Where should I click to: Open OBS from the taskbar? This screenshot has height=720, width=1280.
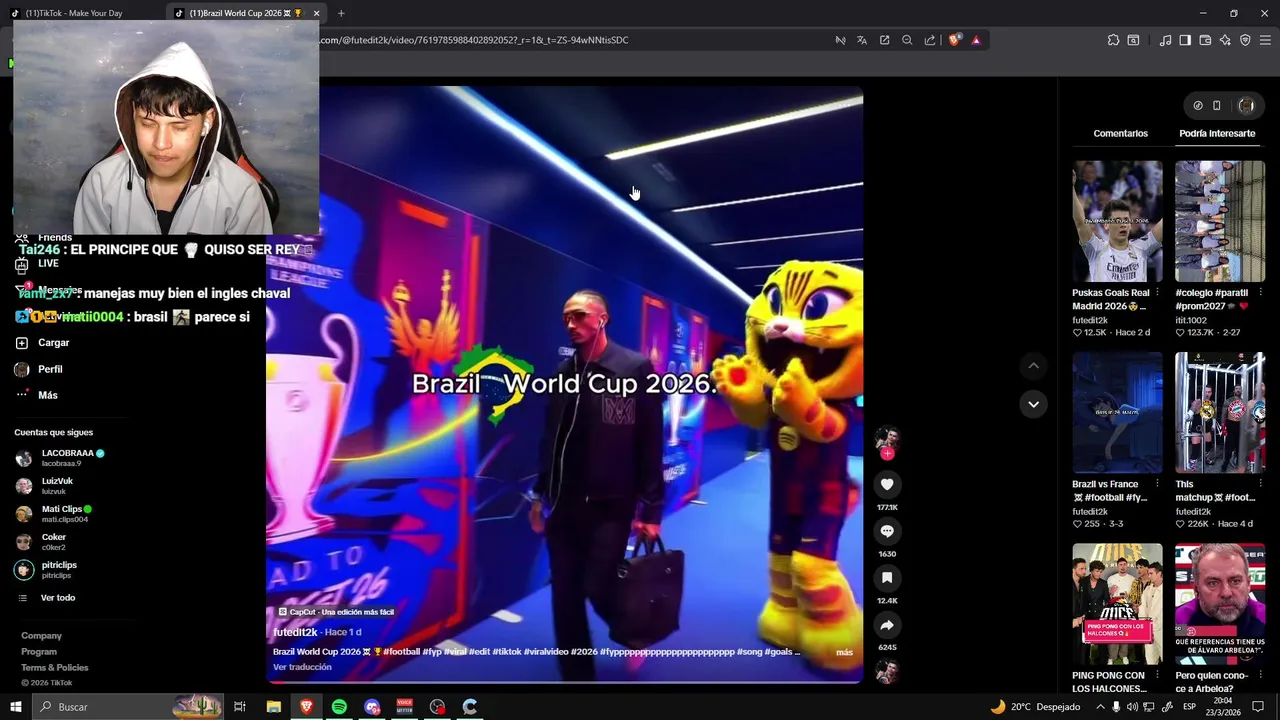point(437,707)
